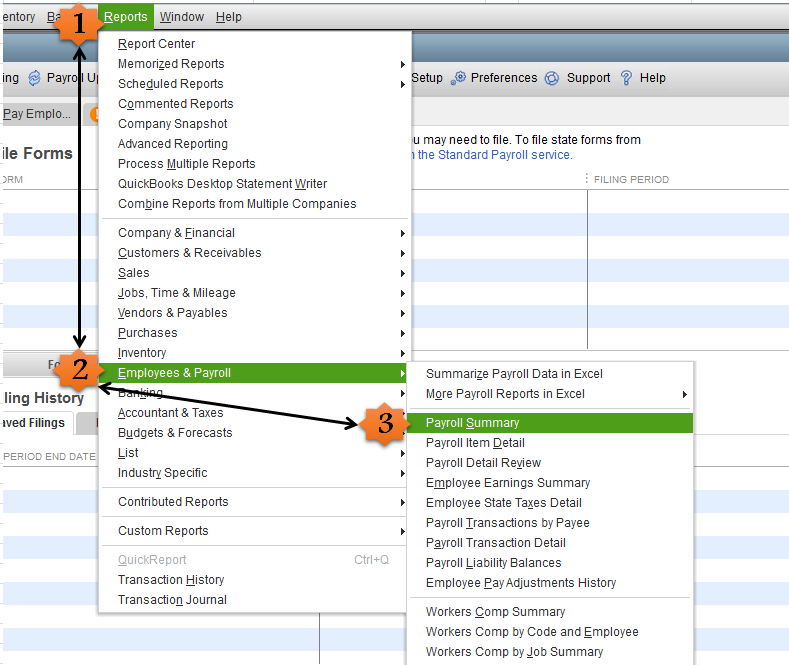Viewport: 789px width, 665px height.
Task: Choose Summarize Payroll Data in Excel
Action: tap(514, 374)
